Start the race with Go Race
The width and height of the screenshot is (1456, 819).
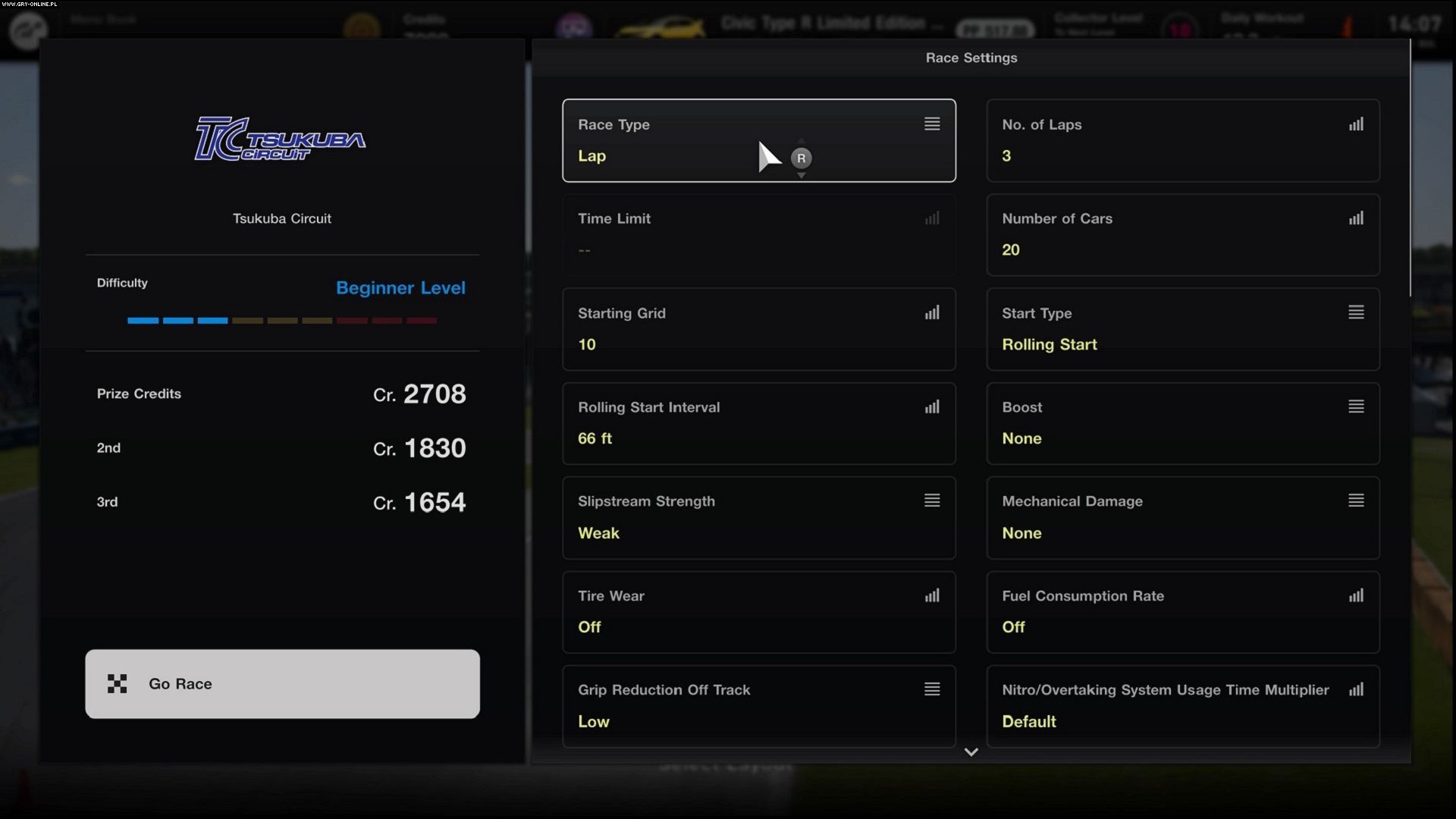[x=282, y=684]
